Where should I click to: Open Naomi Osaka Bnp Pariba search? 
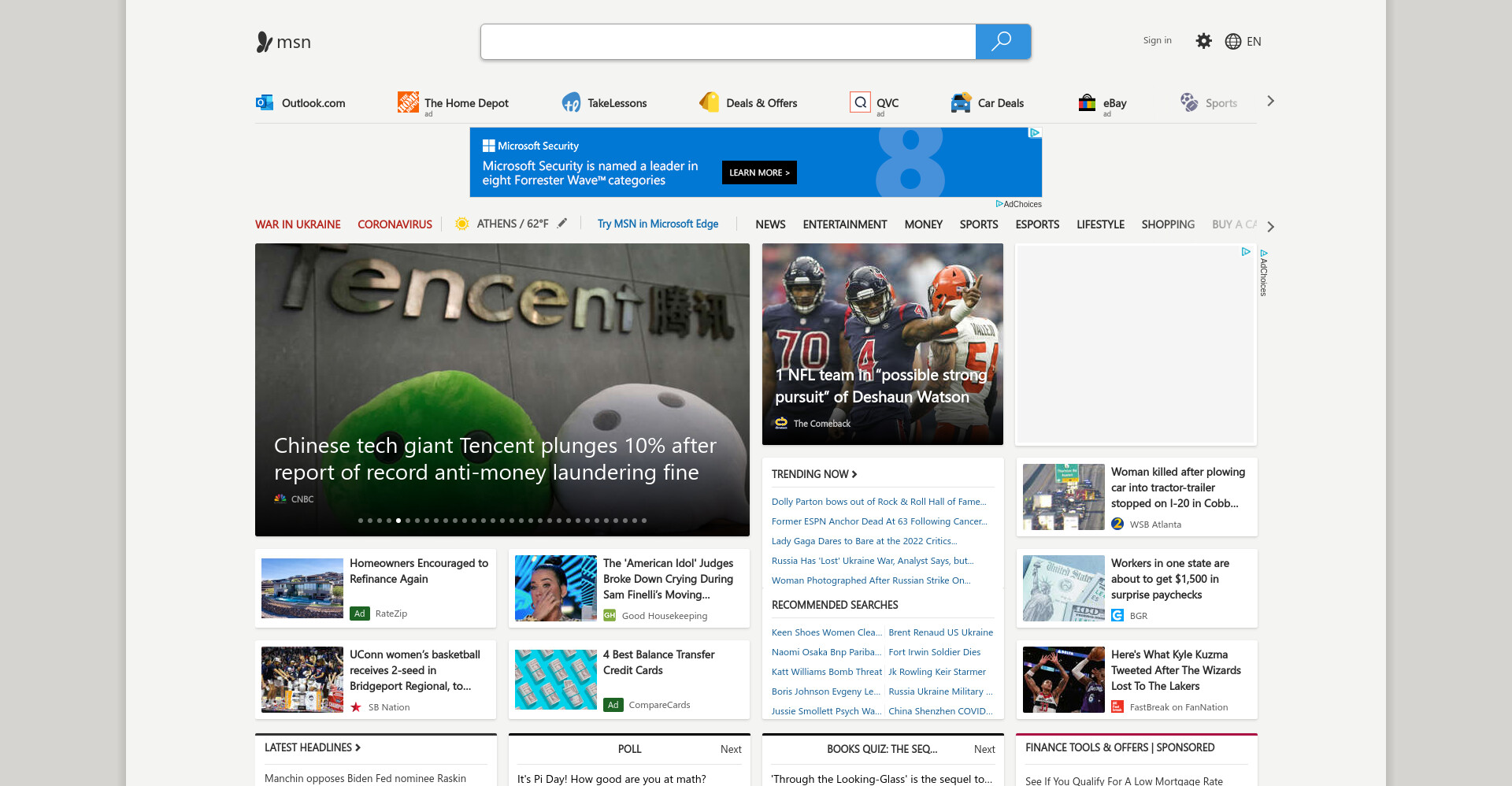point(826,652)
